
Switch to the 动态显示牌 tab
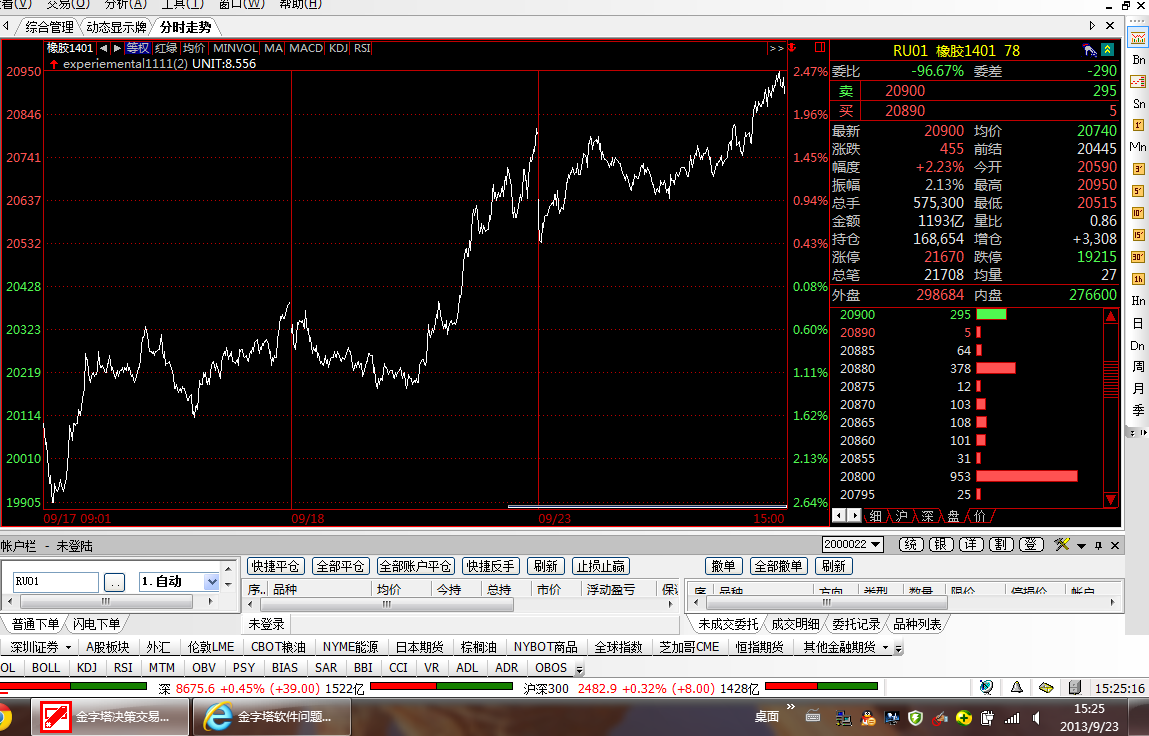click(116, 27)
